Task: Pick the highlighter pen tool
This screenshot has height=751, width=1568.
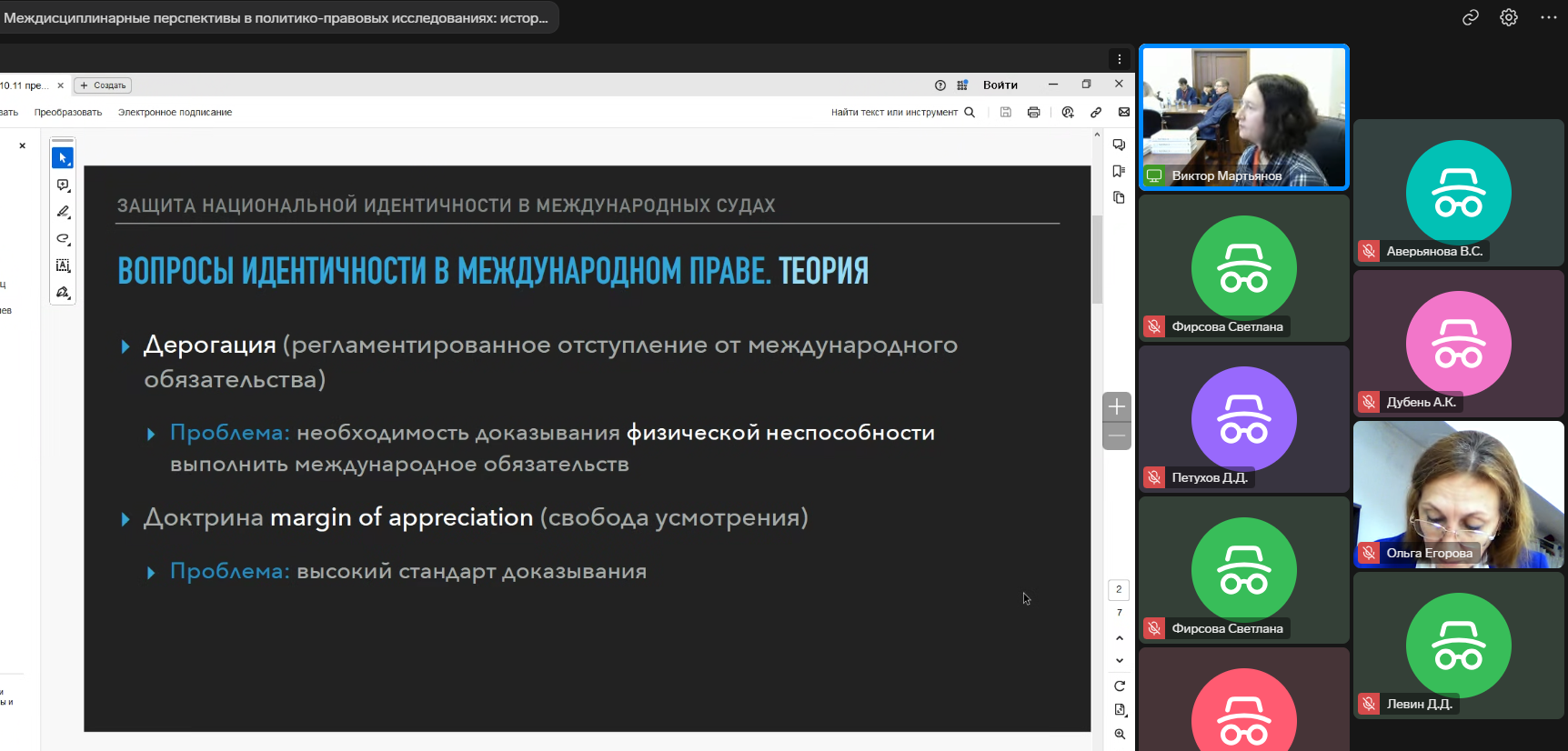Action: click(x=63, y=212)
